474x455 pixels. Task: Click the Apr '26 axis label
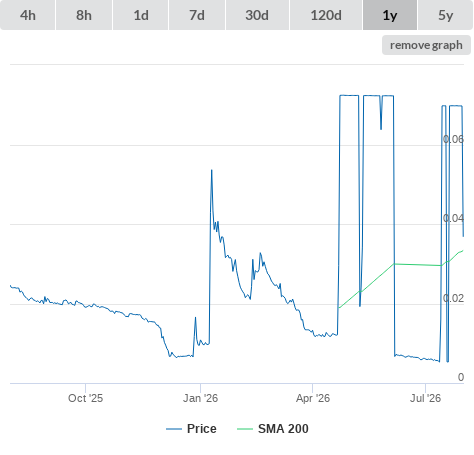point(313,398)
